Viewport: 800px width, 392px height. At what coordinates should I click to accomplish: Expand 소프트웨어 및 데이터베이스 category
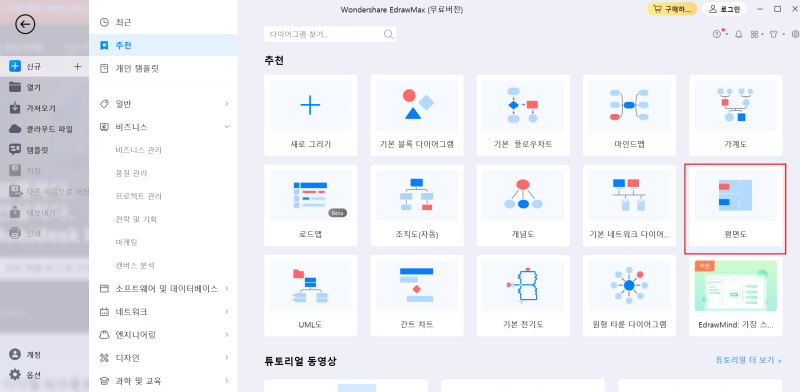[163, 288]
